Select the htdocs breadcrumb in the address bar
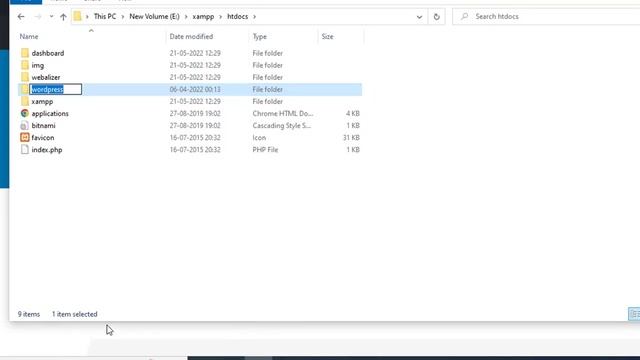The height and width of the screenshot is (360, 640). (238, 16)
